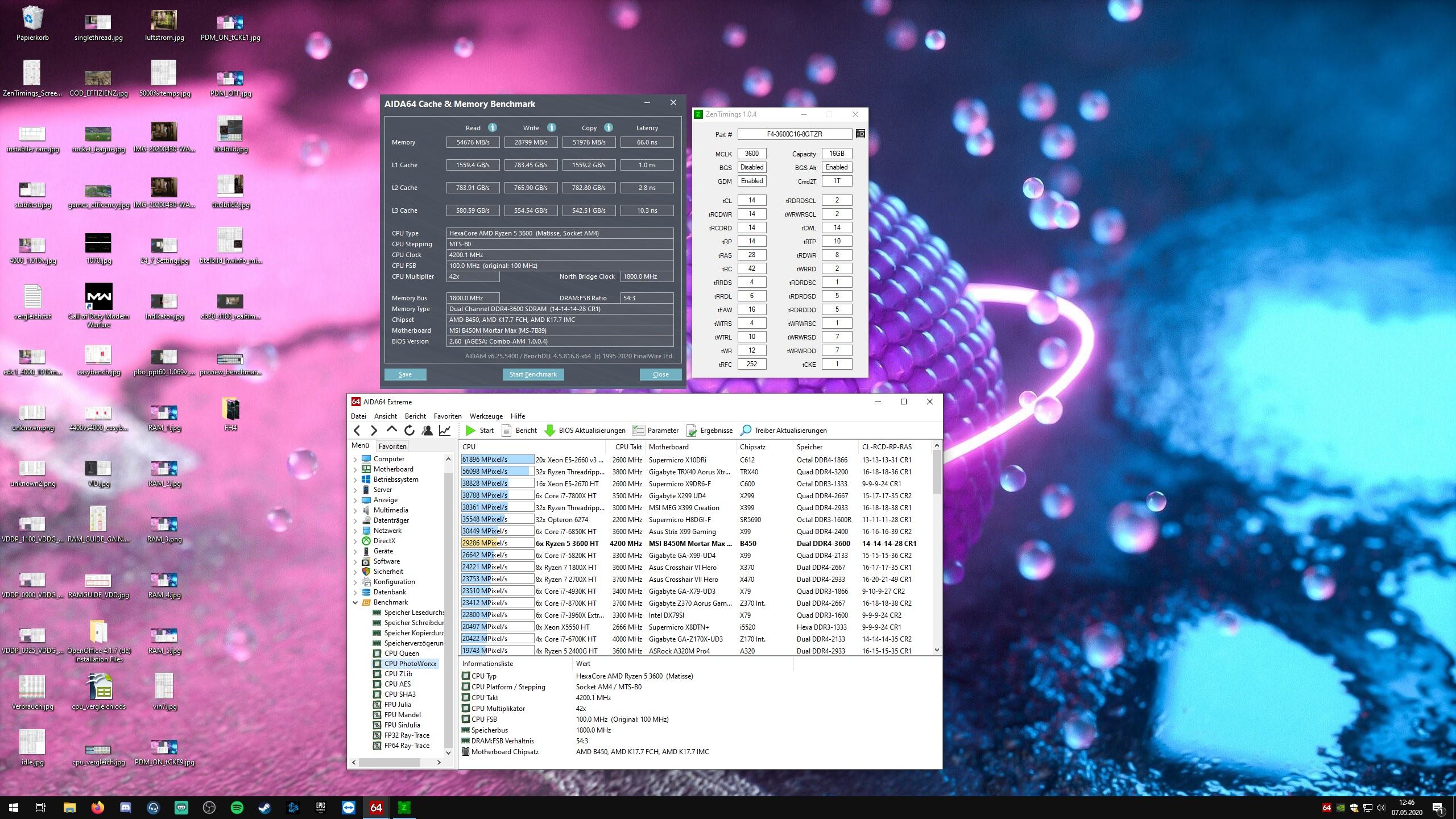The width and height of the screenshot is (1456, 819).
Task: Click the Write info icon in benchmark window
Action: 552,127
